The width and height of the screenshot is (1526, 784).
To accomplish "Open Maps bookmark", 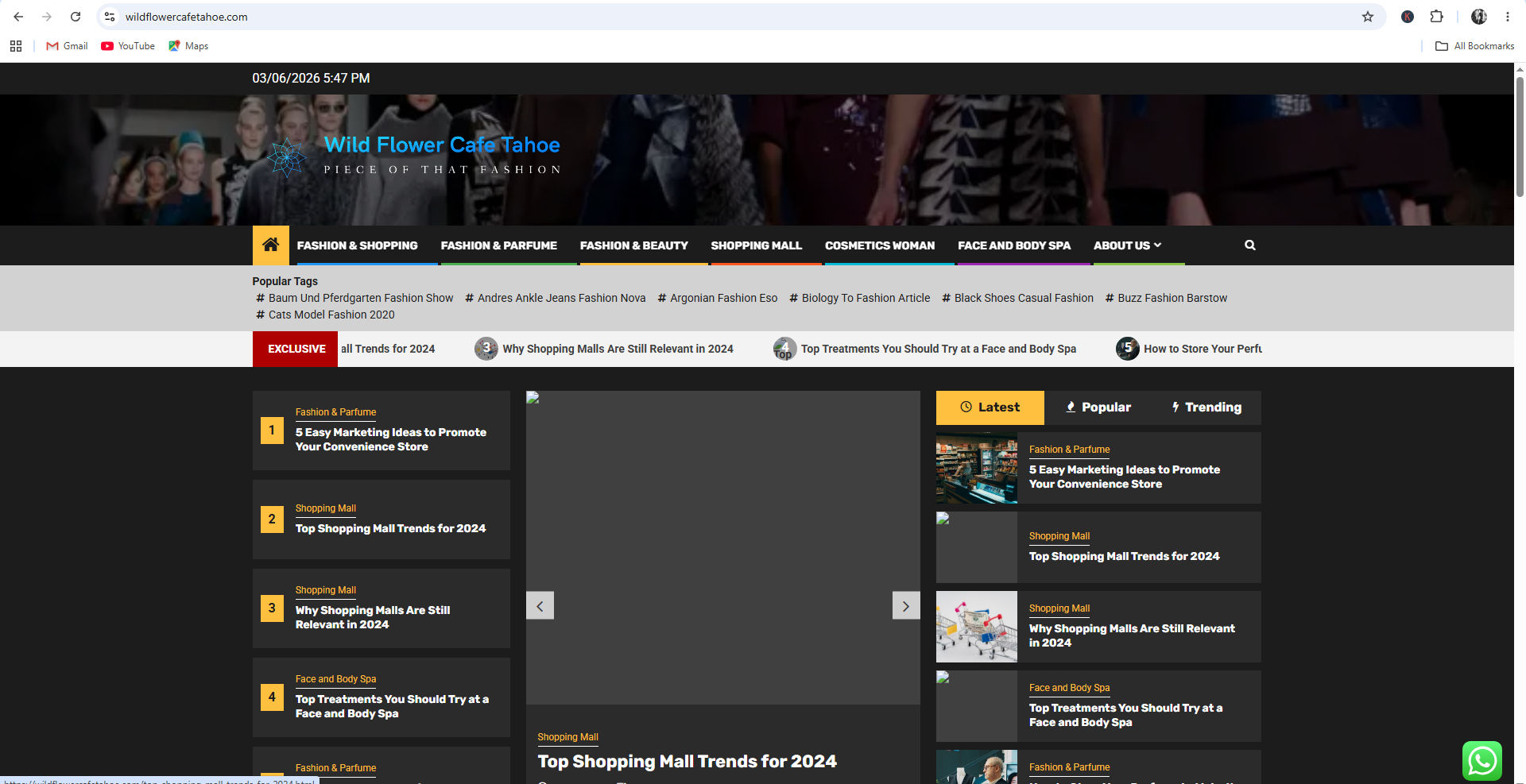I will (188, 46).
